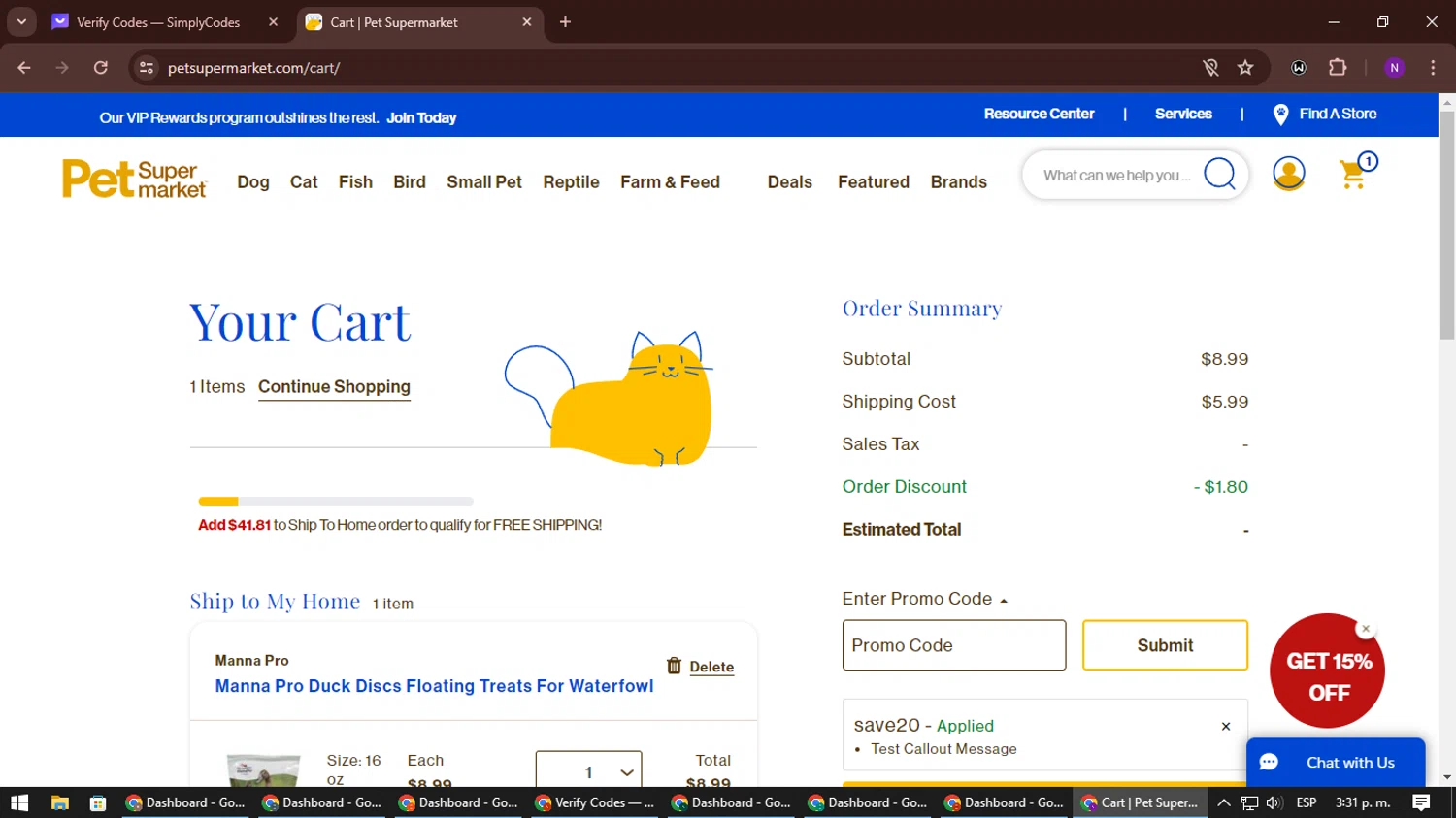The height and width of the screenshot is (818, 1456).
Task: Click the free shipping progress bar
Action: point(336,502)
